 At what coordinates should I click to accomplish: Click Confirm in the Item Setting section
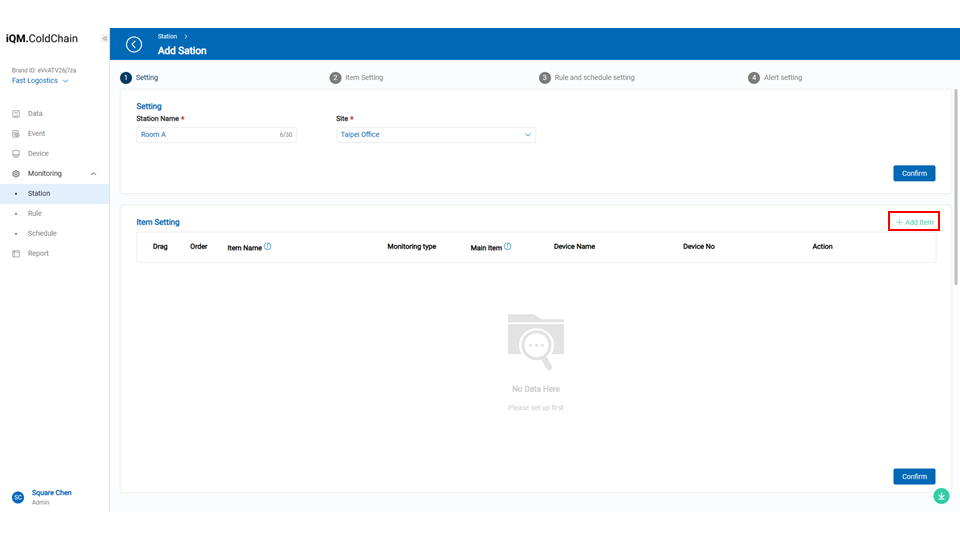click(914, 476)
